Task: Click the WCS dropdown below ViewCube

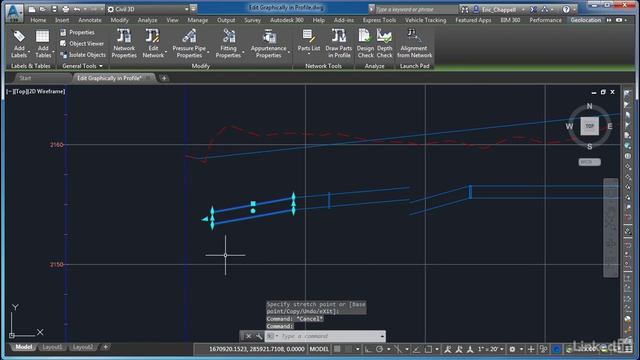Action: click(589, 162)
